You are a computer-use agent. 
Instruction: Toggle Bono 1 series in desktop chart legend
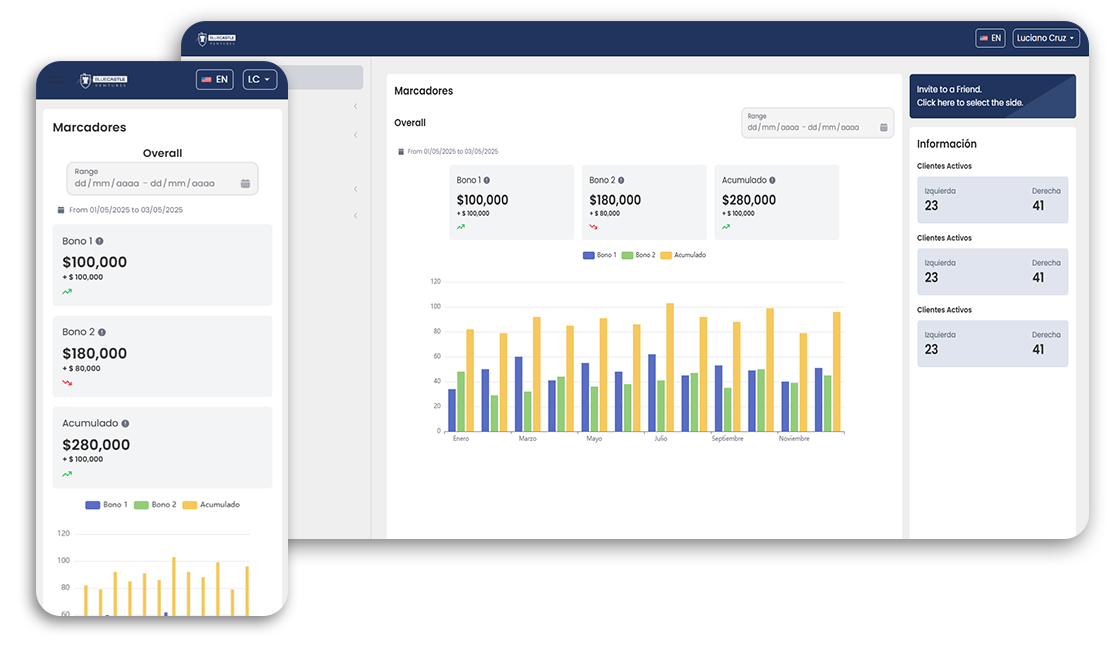click(x=600, y=255)
